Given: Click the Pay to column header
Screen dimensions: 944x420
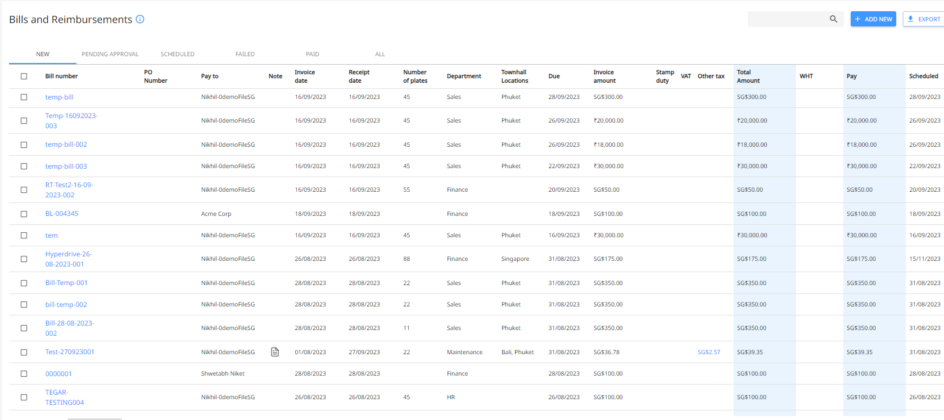Looking at the screenshot, I should 210,76.
